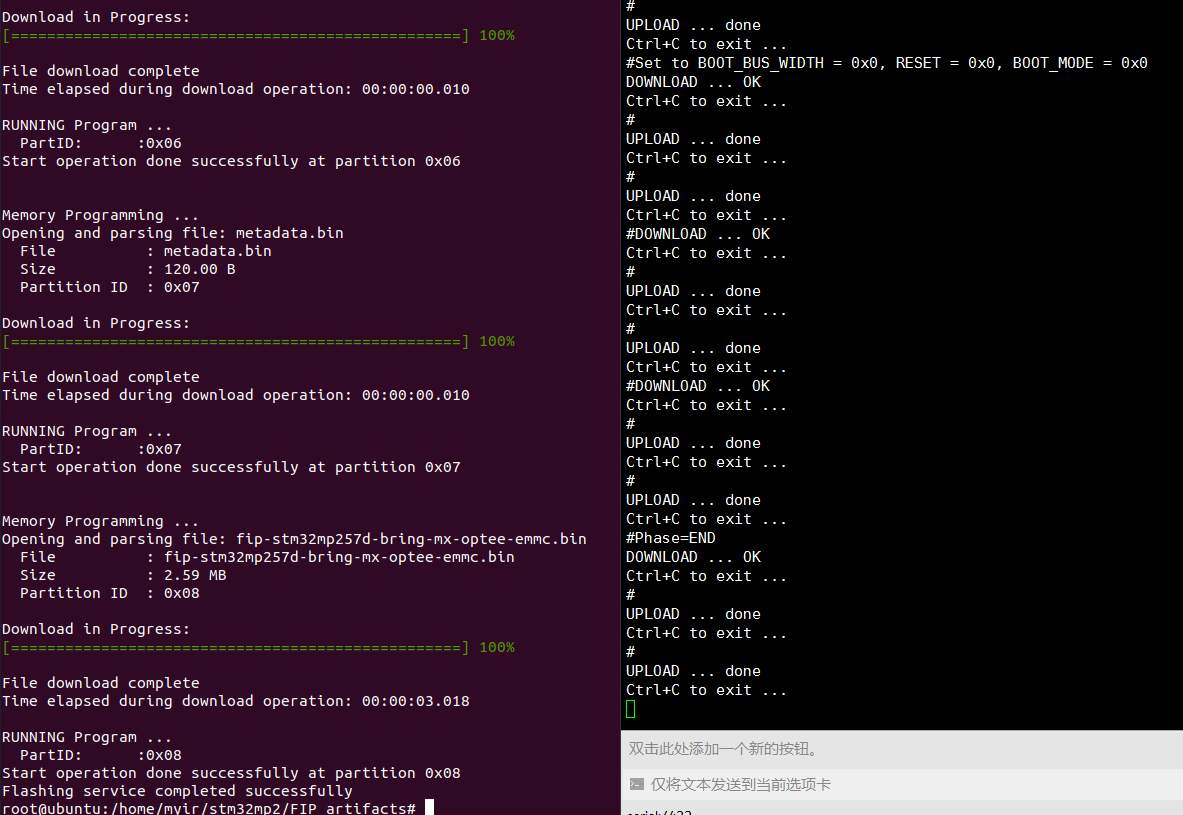Click the metadata.bin download progress bar
The height and width of the screenshot is (815, 1183).
236,341
